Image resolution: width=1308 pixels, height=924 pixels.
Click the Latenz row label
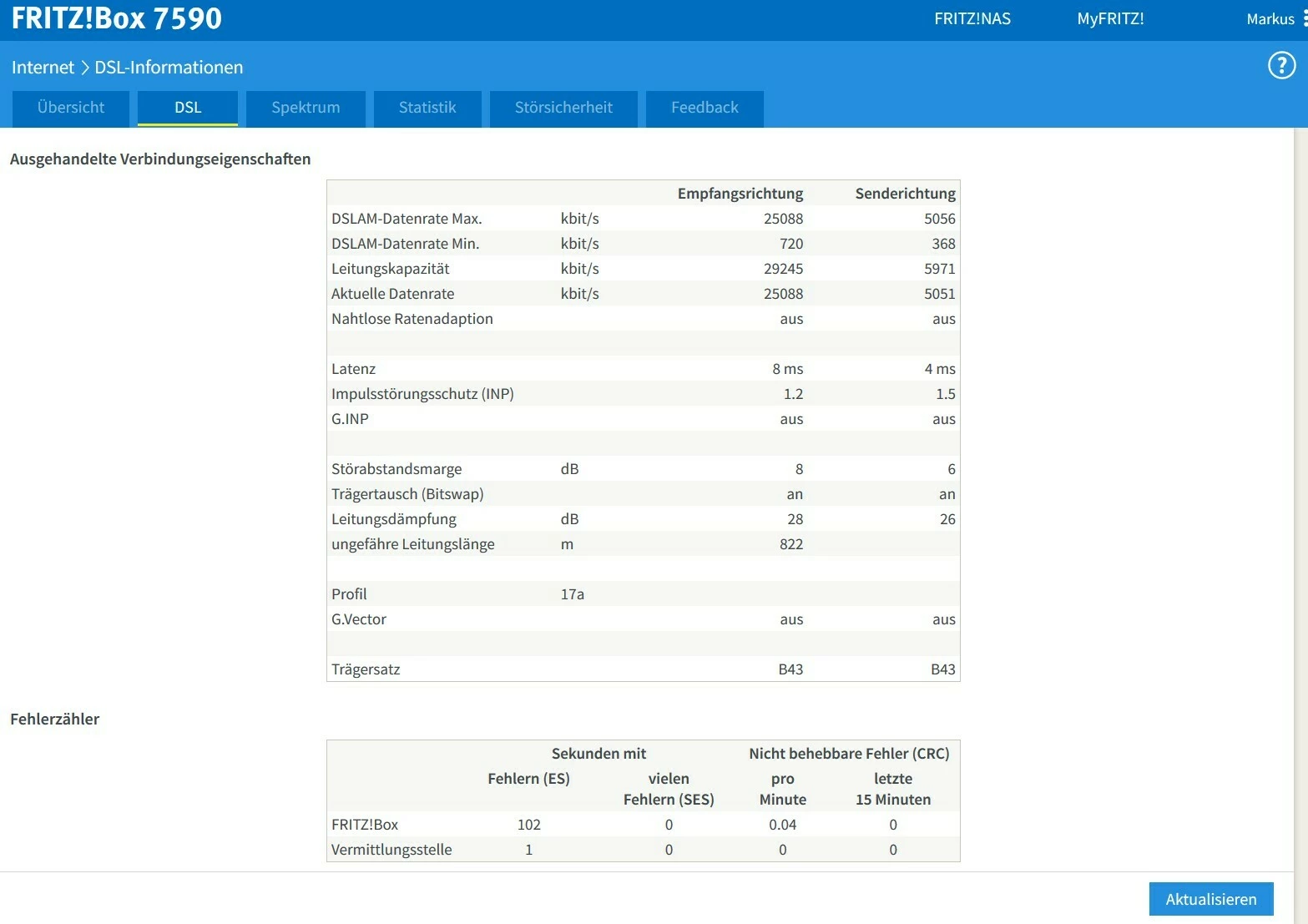(353, 369)
